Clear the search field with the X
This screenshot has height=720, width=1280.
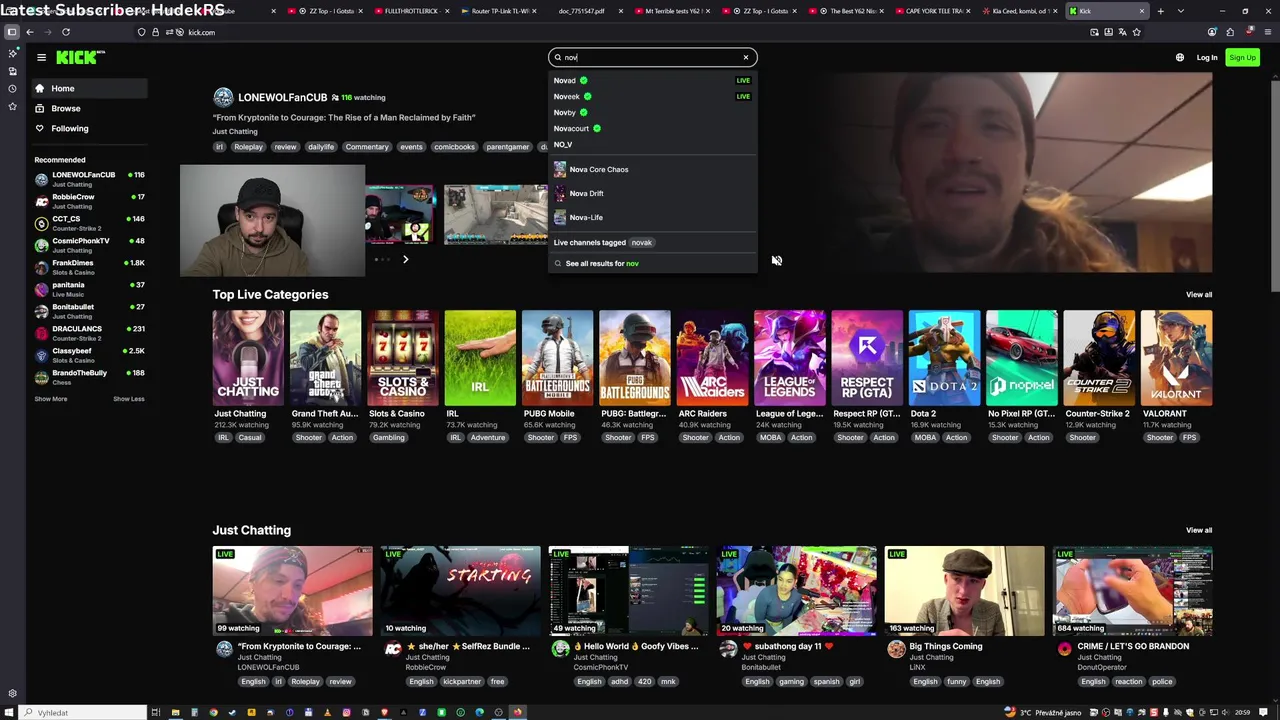pyautogui.click(x=746, y=57)
